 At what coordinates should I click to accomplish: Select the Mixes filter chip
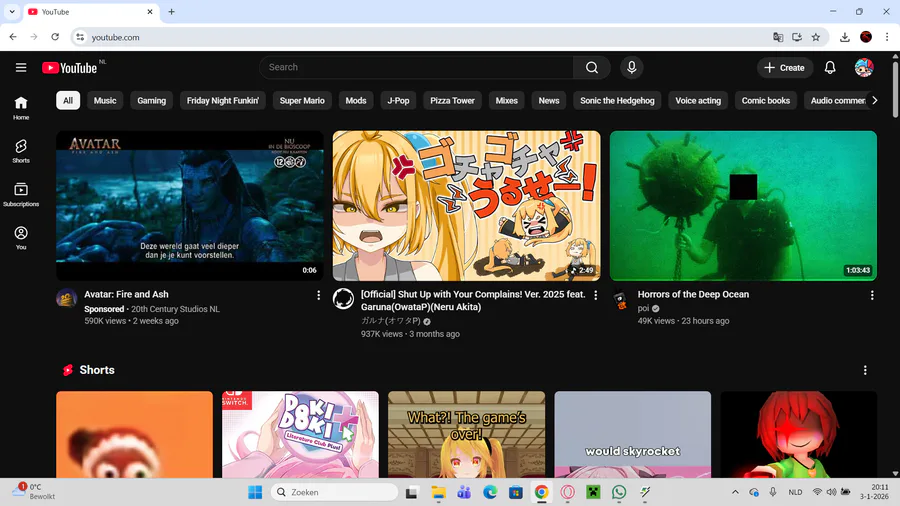click(506, 100)
